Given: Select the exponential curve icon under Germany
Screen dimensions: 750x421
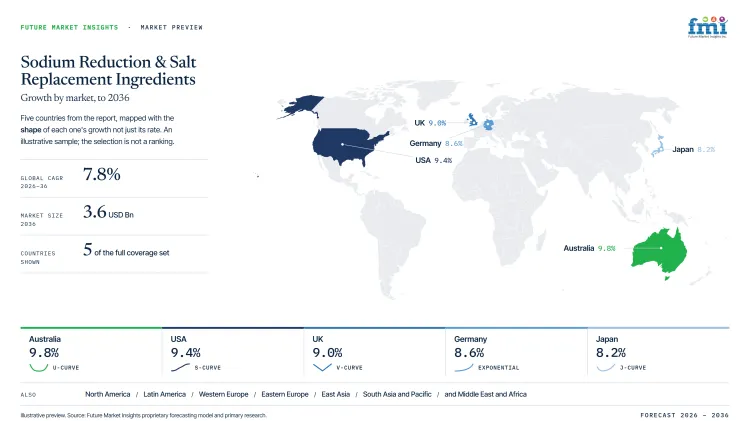Looking at the screenshot, I should point(463,368).
